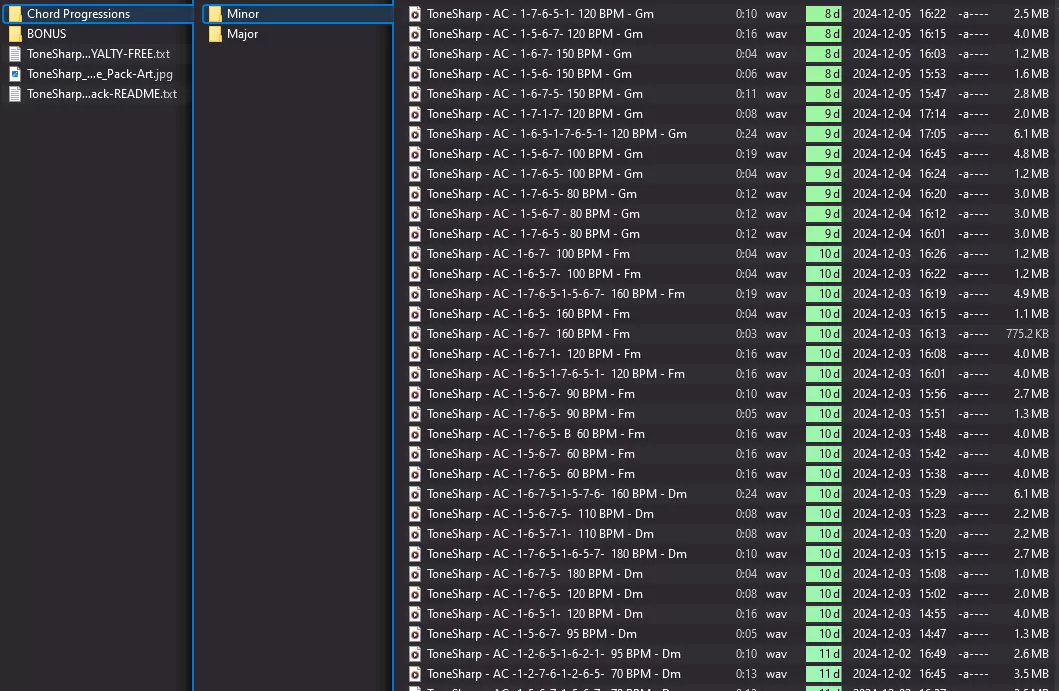Click the audio icon of 1-7-6-5- 90 BPM Fm

pos(415,414)
